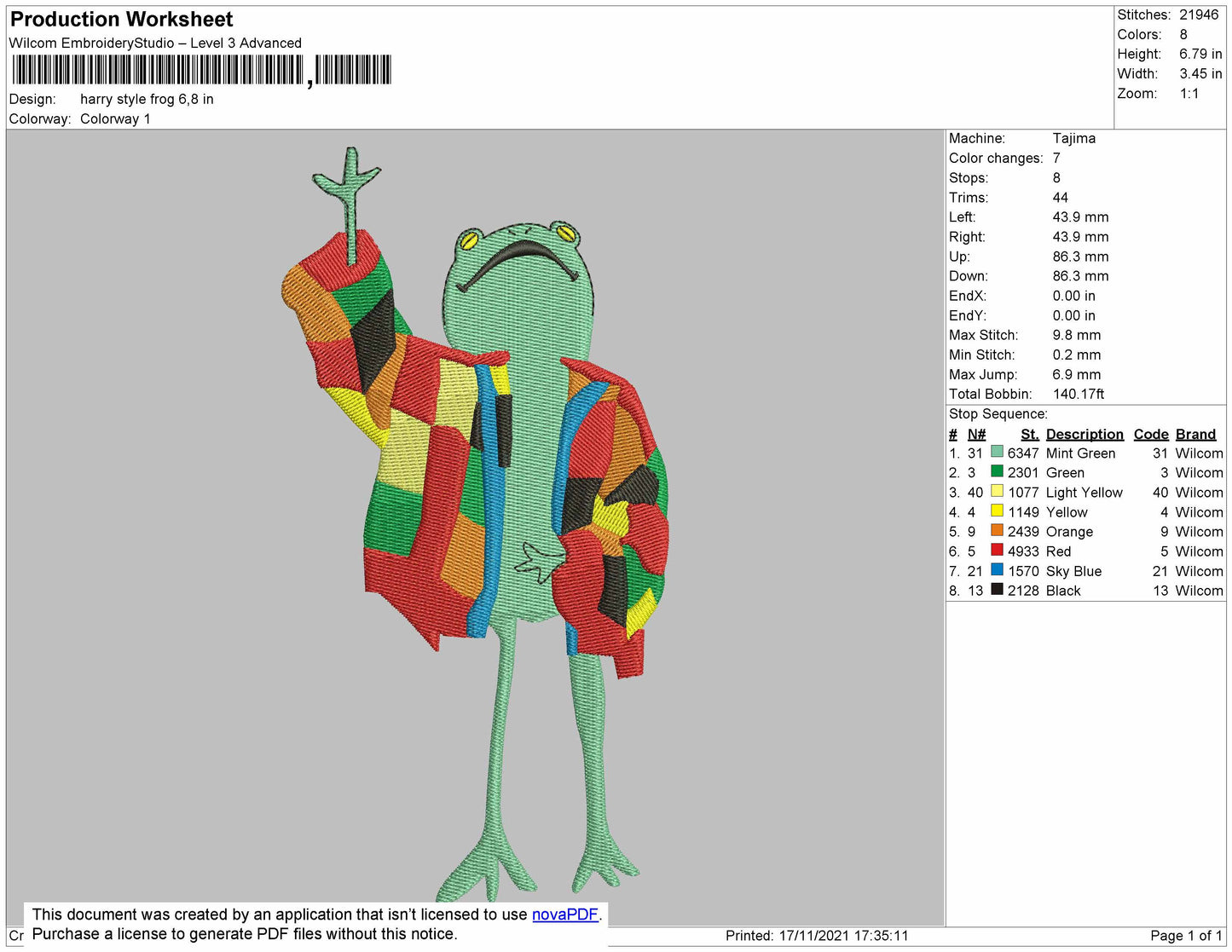Click the Colors value '8' in the header
Screen dimensions: 1232x952
[x=1183, y=34]
